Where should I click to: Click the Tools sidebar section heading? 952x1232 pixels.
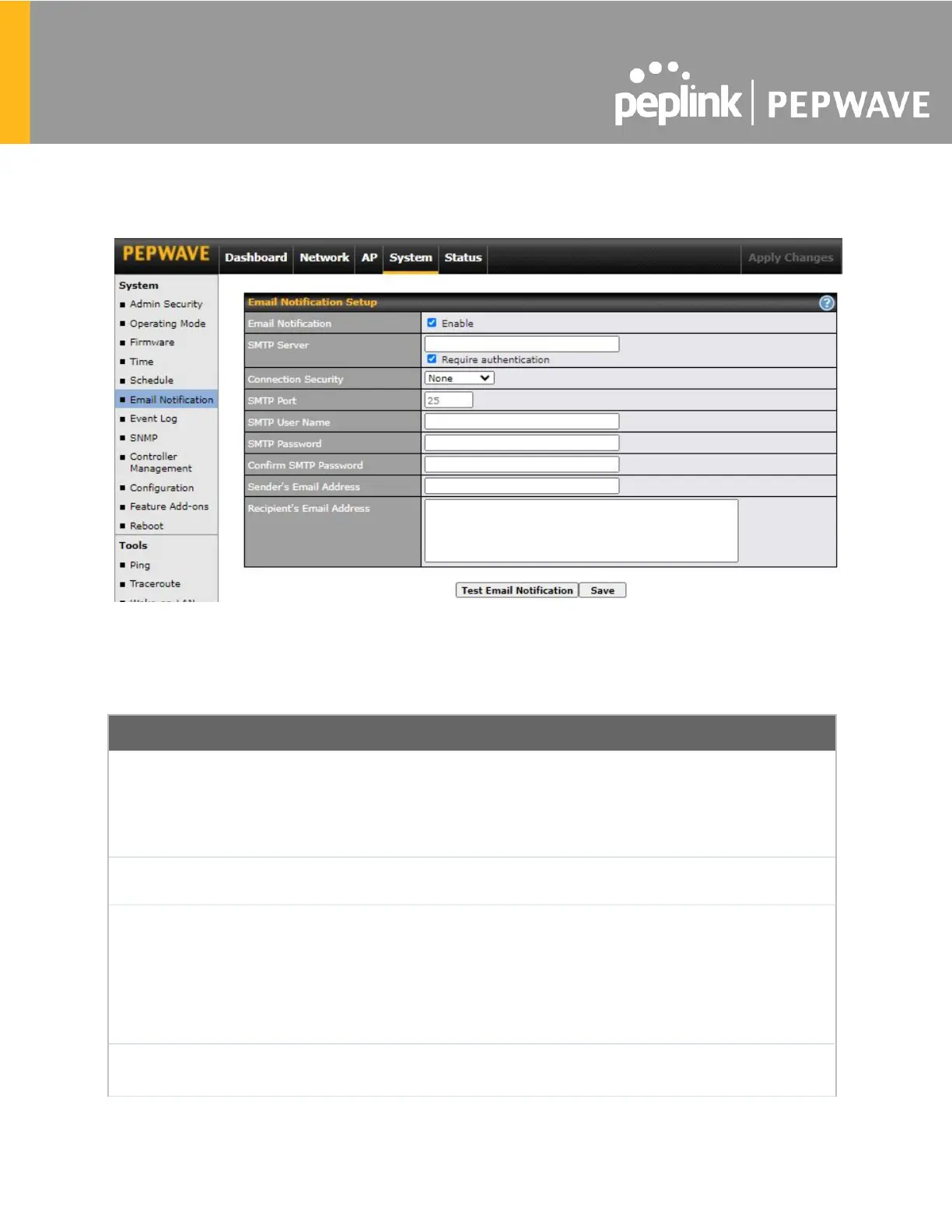click(x=133, y=545)
